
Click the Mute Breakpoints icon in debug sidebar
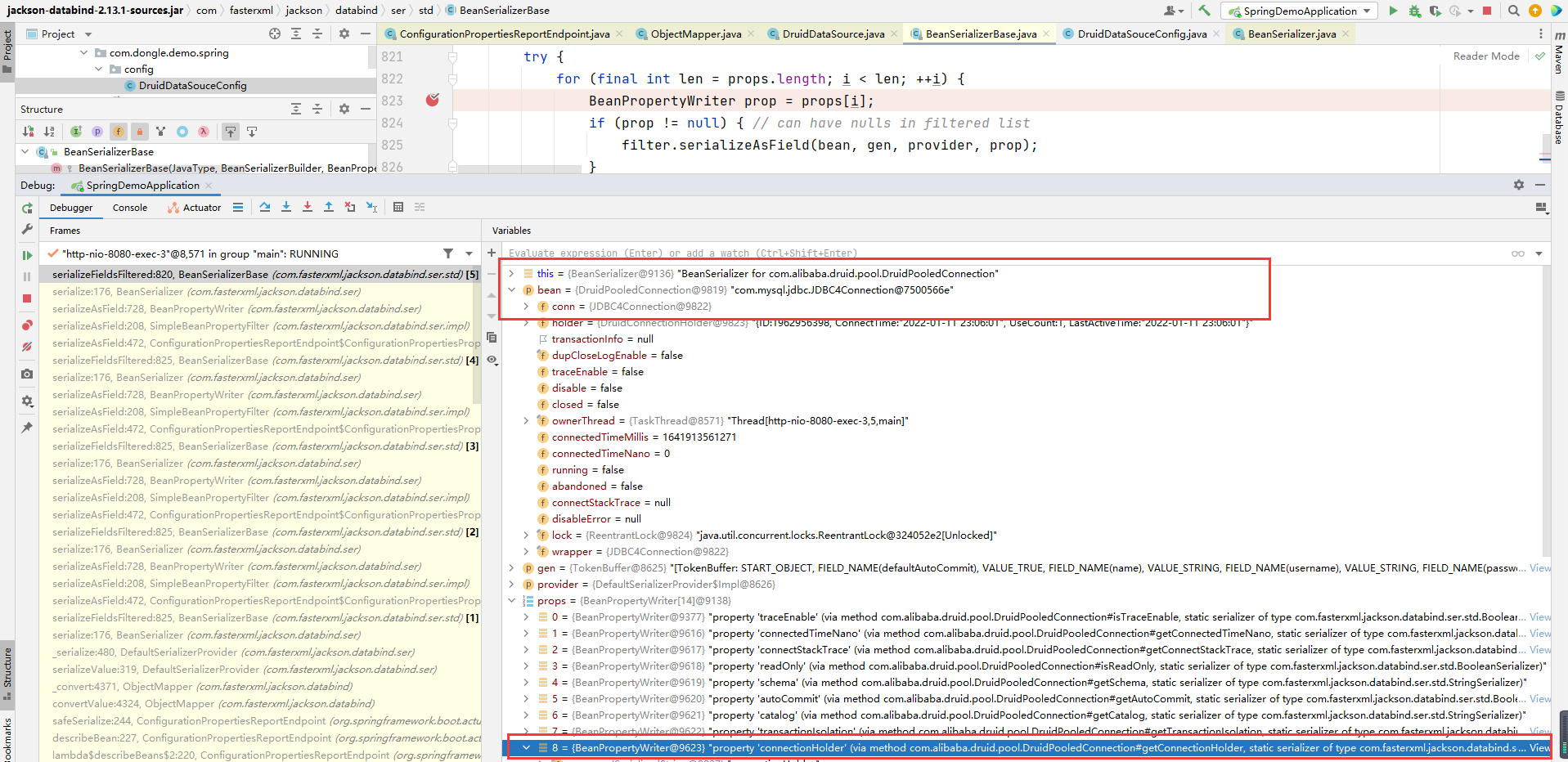27,347
